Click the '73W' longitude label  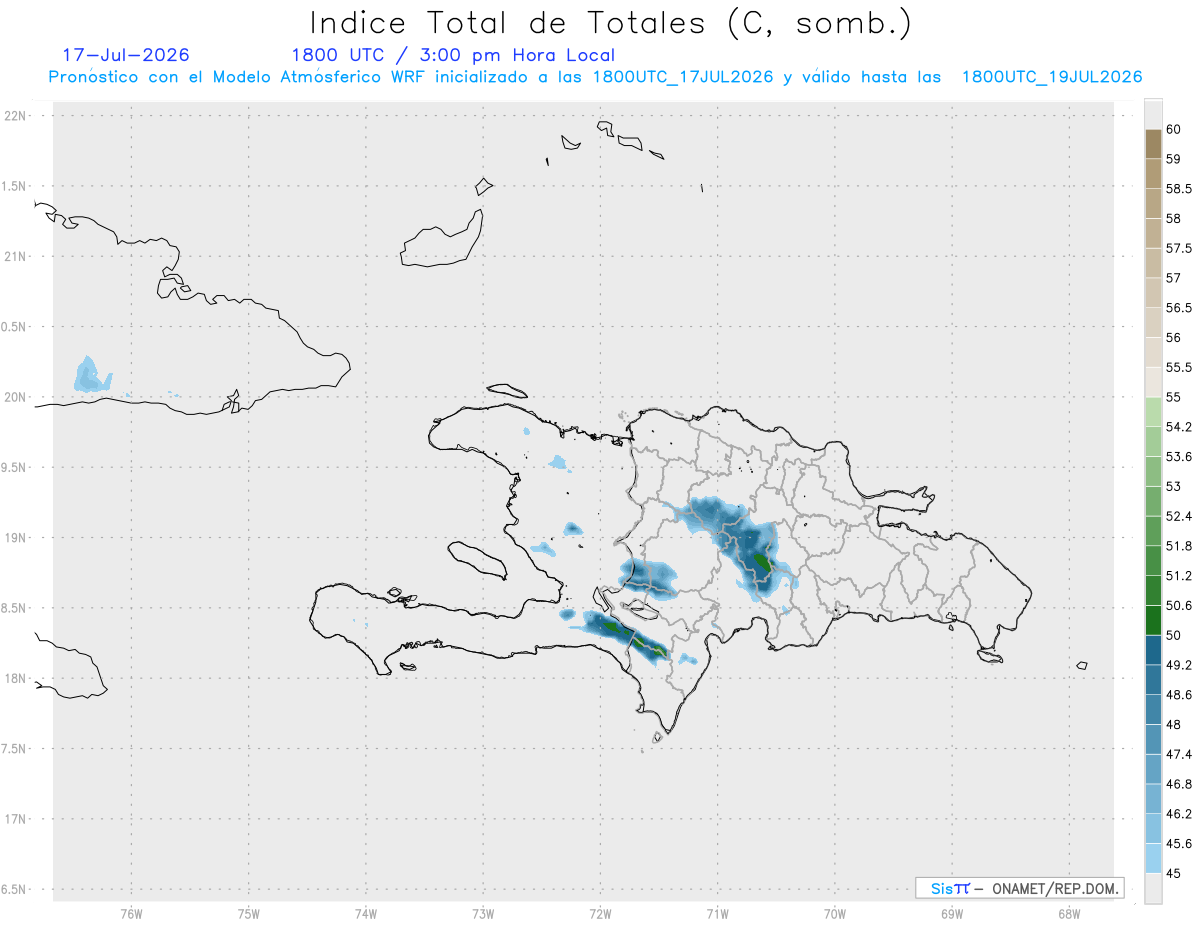[x=483, y=912]
